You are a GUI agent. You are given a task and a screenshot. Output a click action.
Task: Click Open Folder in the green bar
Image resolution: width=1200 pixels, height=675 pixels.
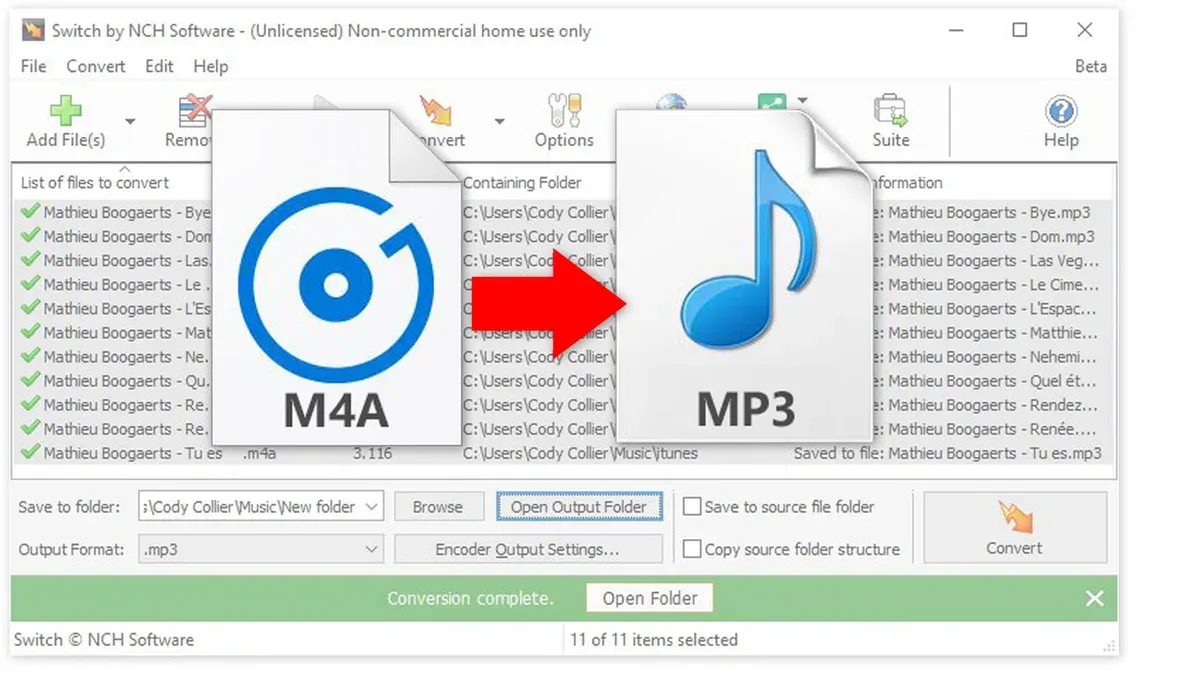(x=650, y=598)
